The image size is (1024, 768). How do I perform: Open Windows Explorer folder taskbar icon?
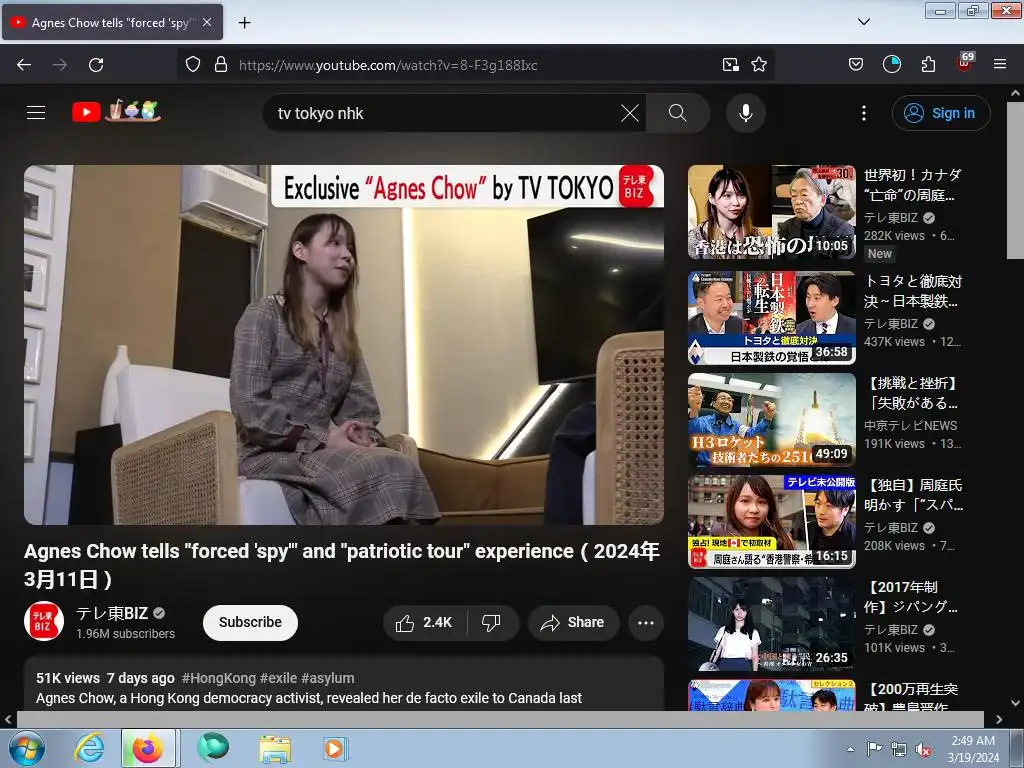click(x=275, y=748)
